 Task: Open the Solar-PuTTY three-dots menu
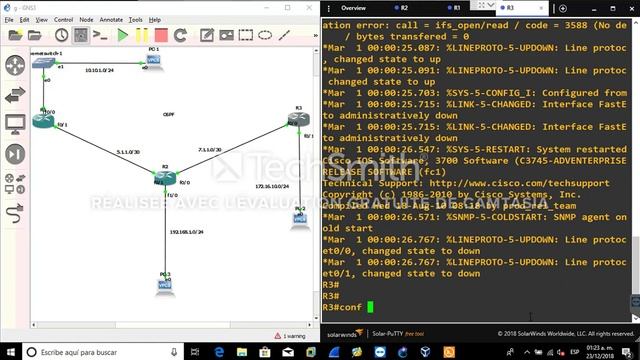pos(329,8)
